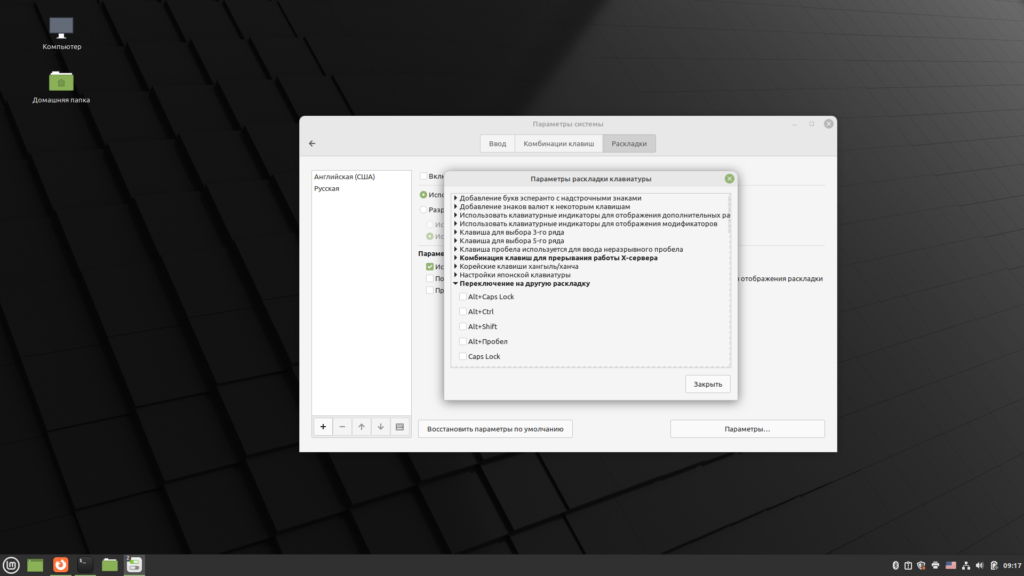Image resolution: width=1024 pixels, height=576 pixels.
Task: Enable the Alt+Shift checkbox
Action: tap(462, 327)
